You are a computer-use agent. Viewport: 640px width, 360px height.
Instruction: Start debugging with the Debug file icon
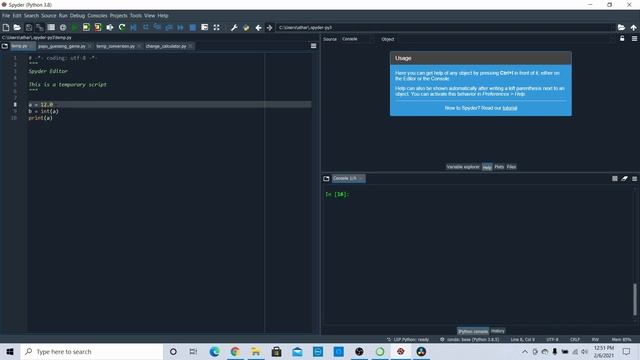point(133,27)
